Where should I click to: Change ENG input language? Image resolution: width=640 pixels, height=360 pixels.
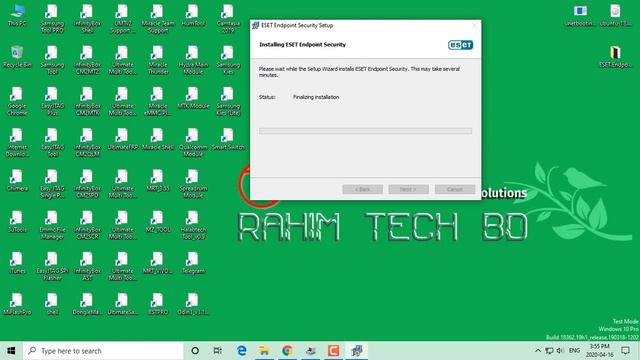[x=574, y=351]
